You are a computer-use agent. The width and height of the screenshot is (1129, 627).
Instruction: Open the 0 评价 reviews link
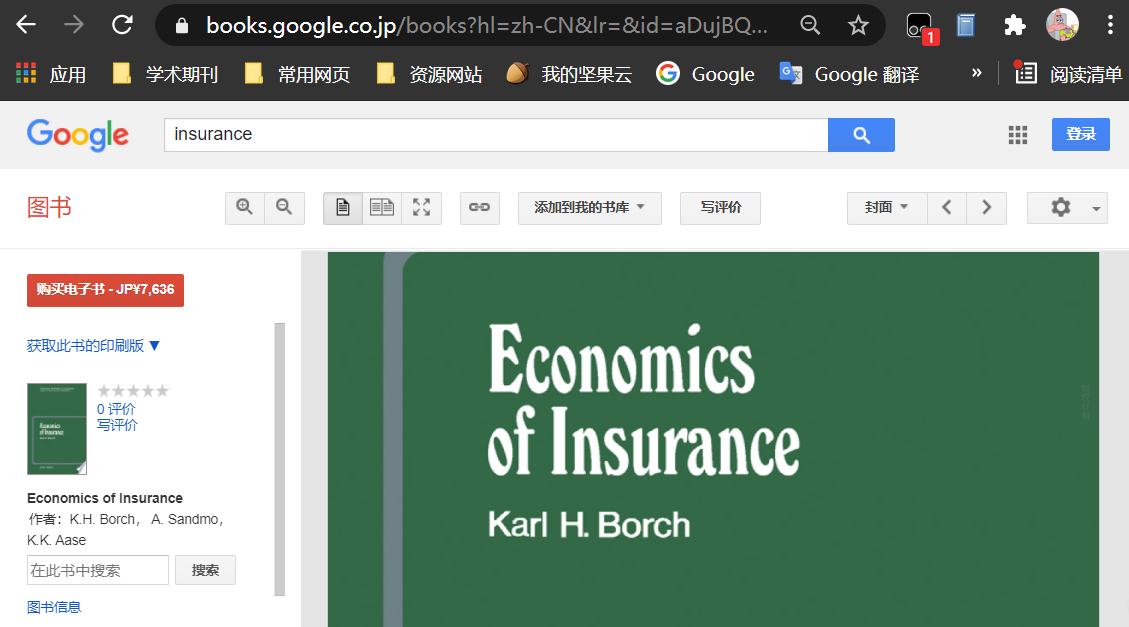point(116,409)
